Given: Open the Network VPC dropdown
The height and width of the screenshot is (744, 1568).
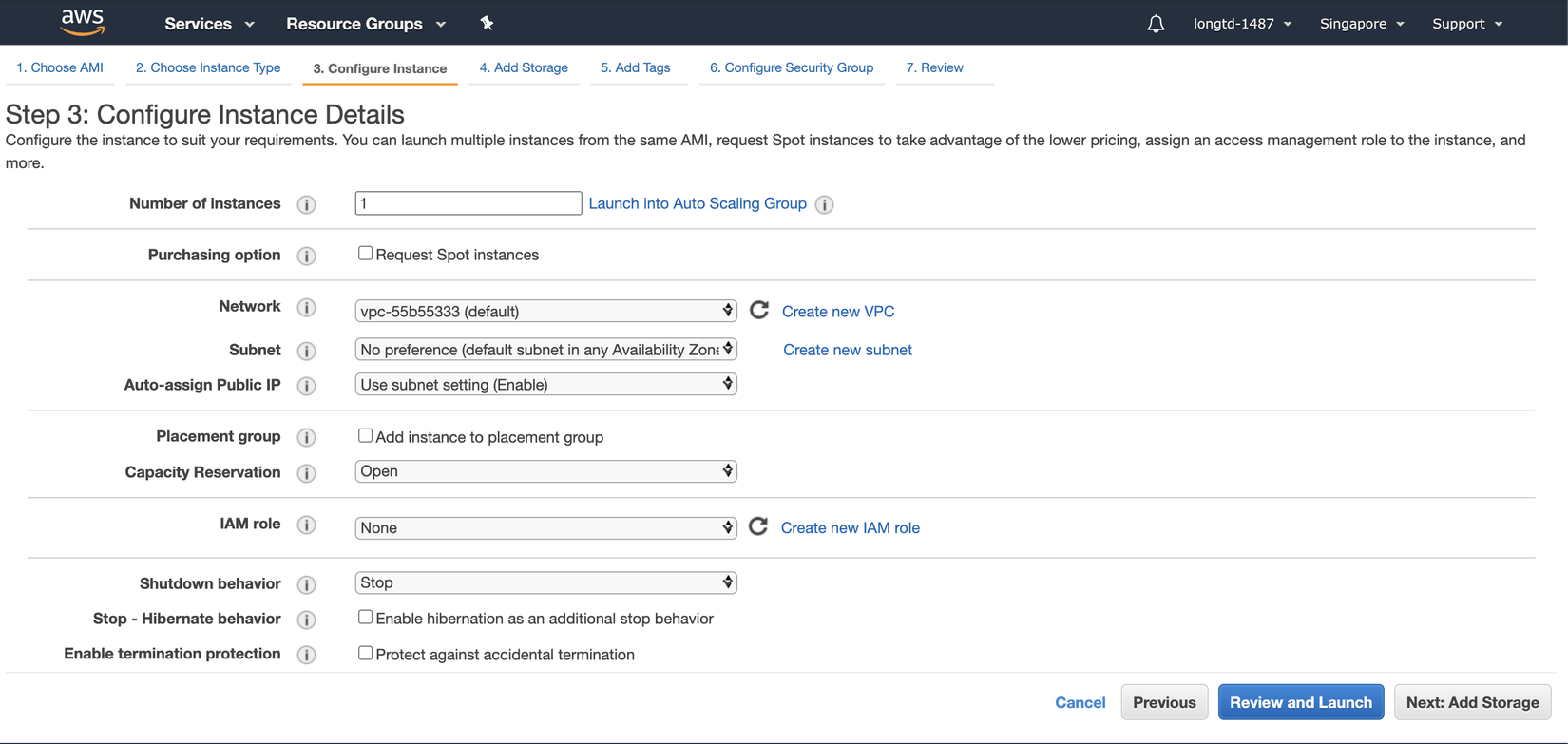Looking at the screenshot, I should pyautogui.click(x=545, y=311).
